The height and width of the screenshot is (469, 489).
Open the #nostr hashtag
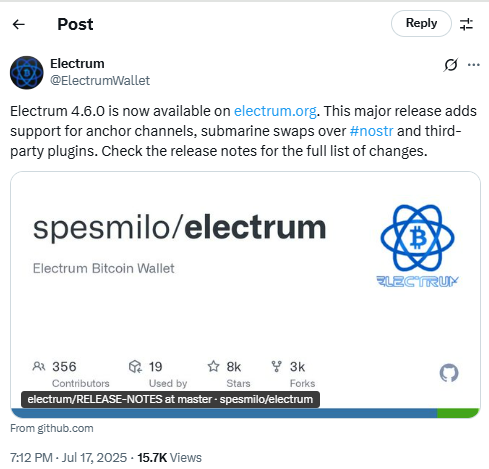coord(371,131)
